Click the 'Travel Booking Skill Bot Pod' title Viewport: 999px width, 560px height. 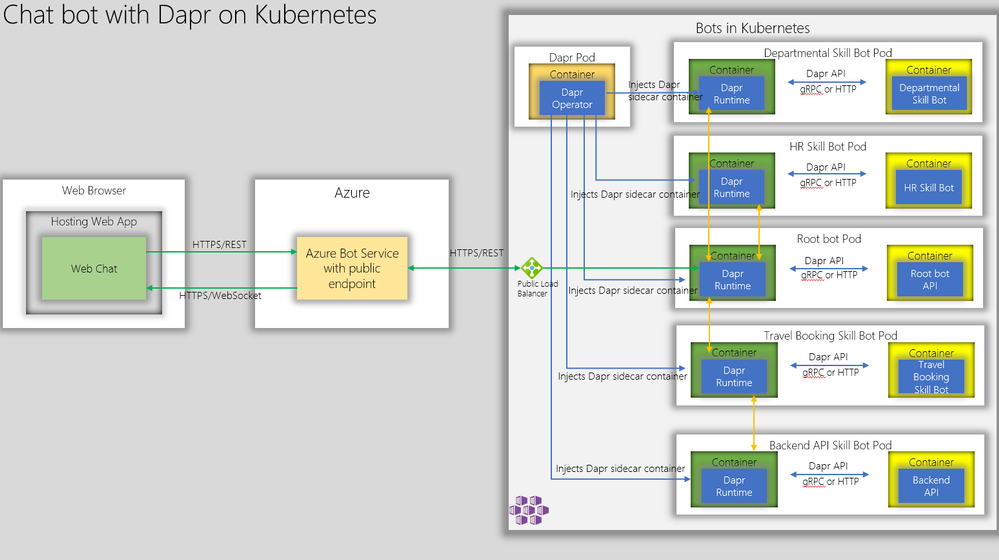(830, 336)
